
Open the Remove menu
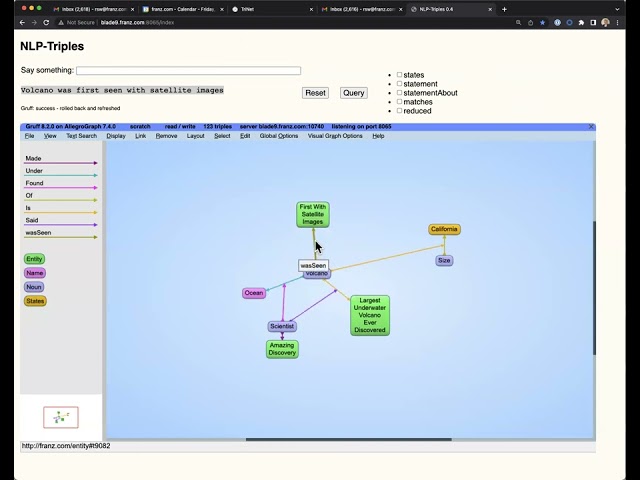click(166, 136)
